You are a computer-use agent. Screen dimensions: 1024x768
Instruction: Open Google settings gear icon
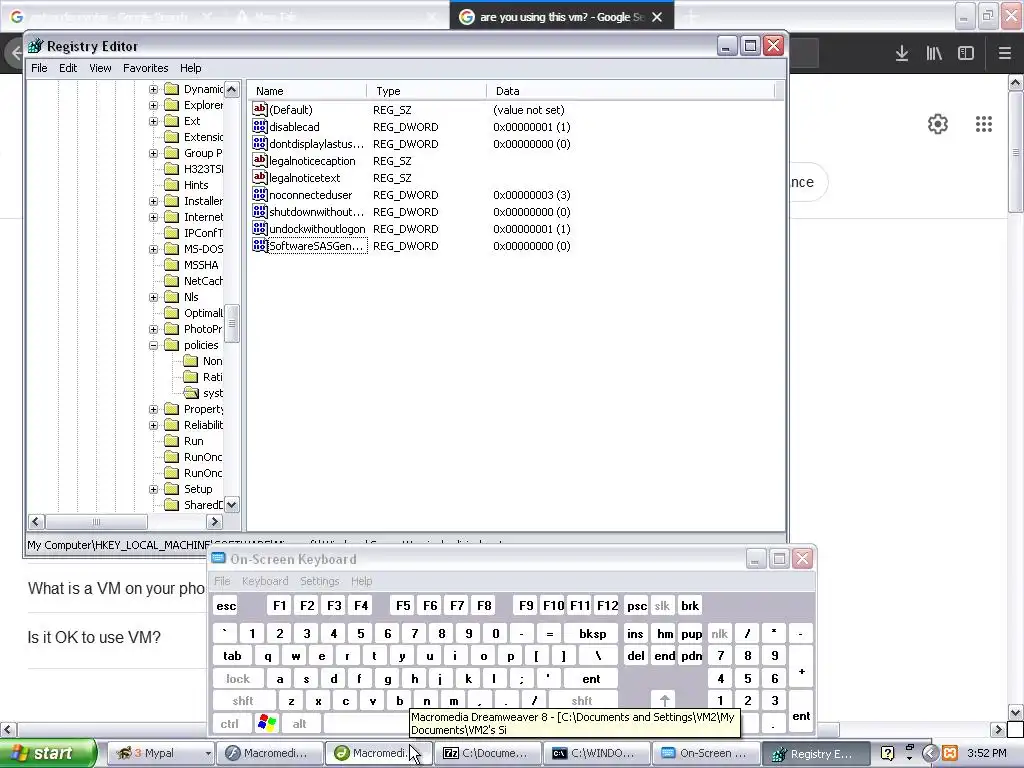938,124
